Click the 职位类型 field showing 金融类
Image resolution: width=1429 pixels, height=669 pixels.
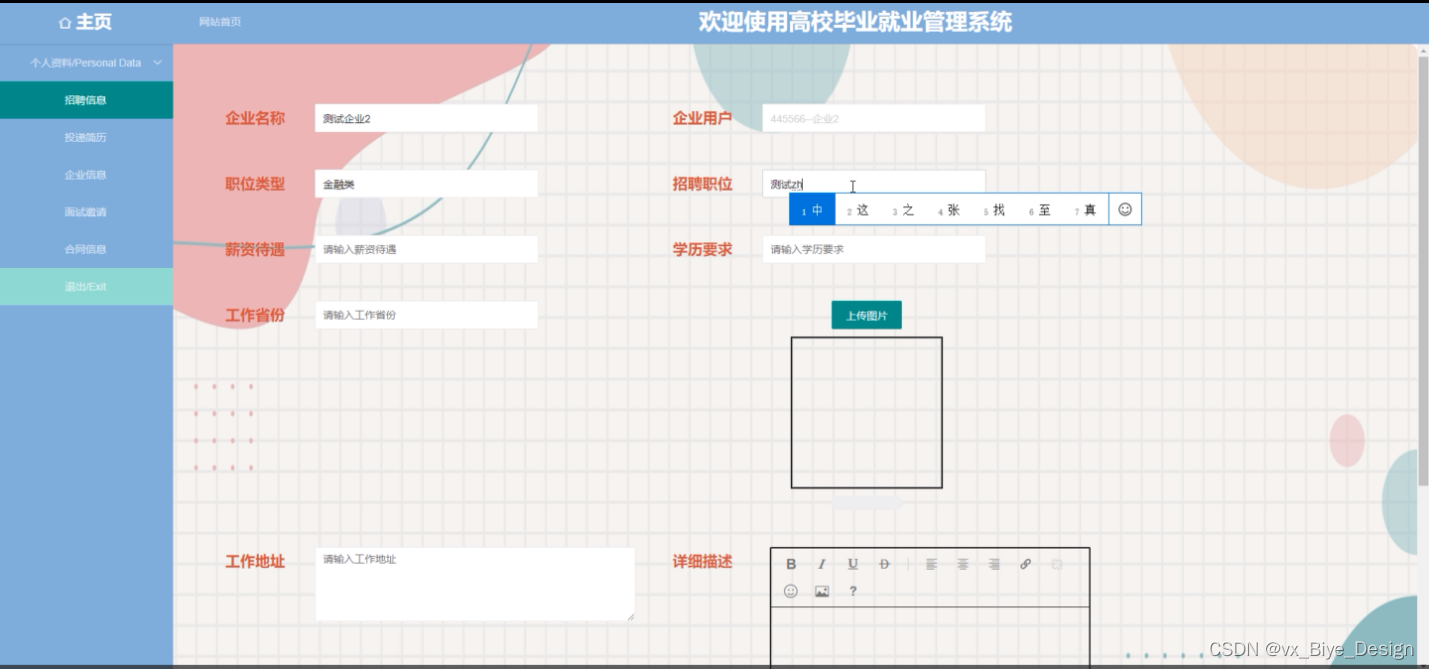coord(426,184)
